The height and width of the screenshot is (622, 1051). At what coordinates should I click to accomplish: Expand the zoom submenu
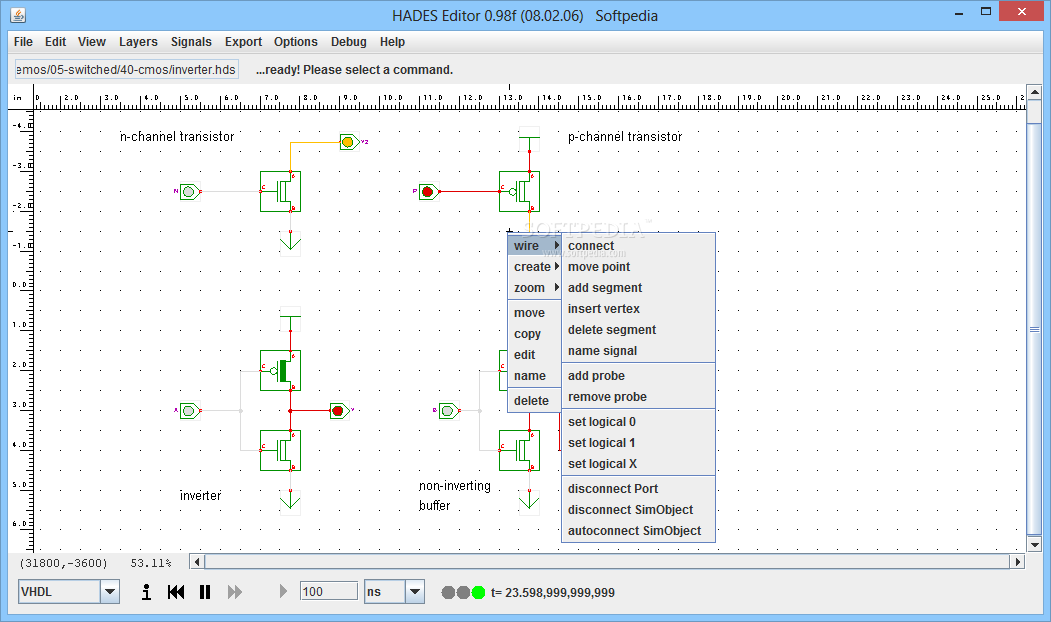click(534, 288)
